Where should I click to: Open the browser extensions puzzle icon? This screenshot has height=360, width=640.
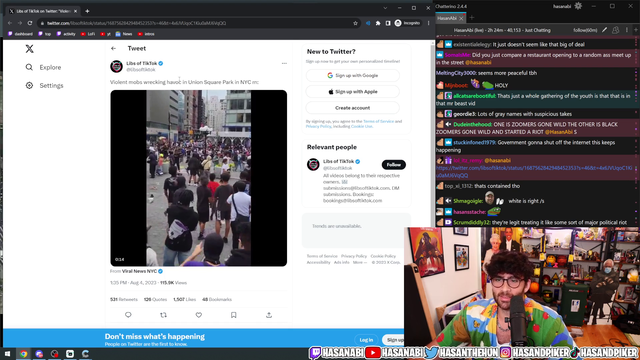pos(378,23)
